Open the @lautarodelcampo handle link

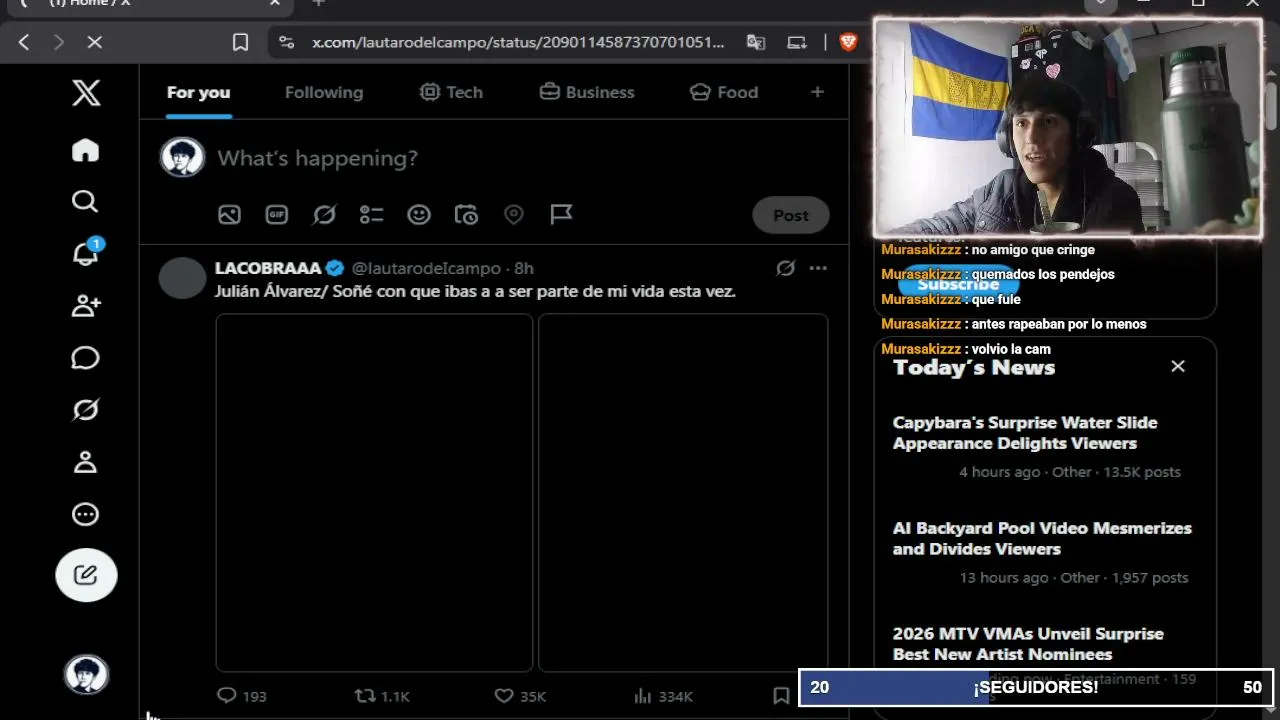click(x=426, y=268)
